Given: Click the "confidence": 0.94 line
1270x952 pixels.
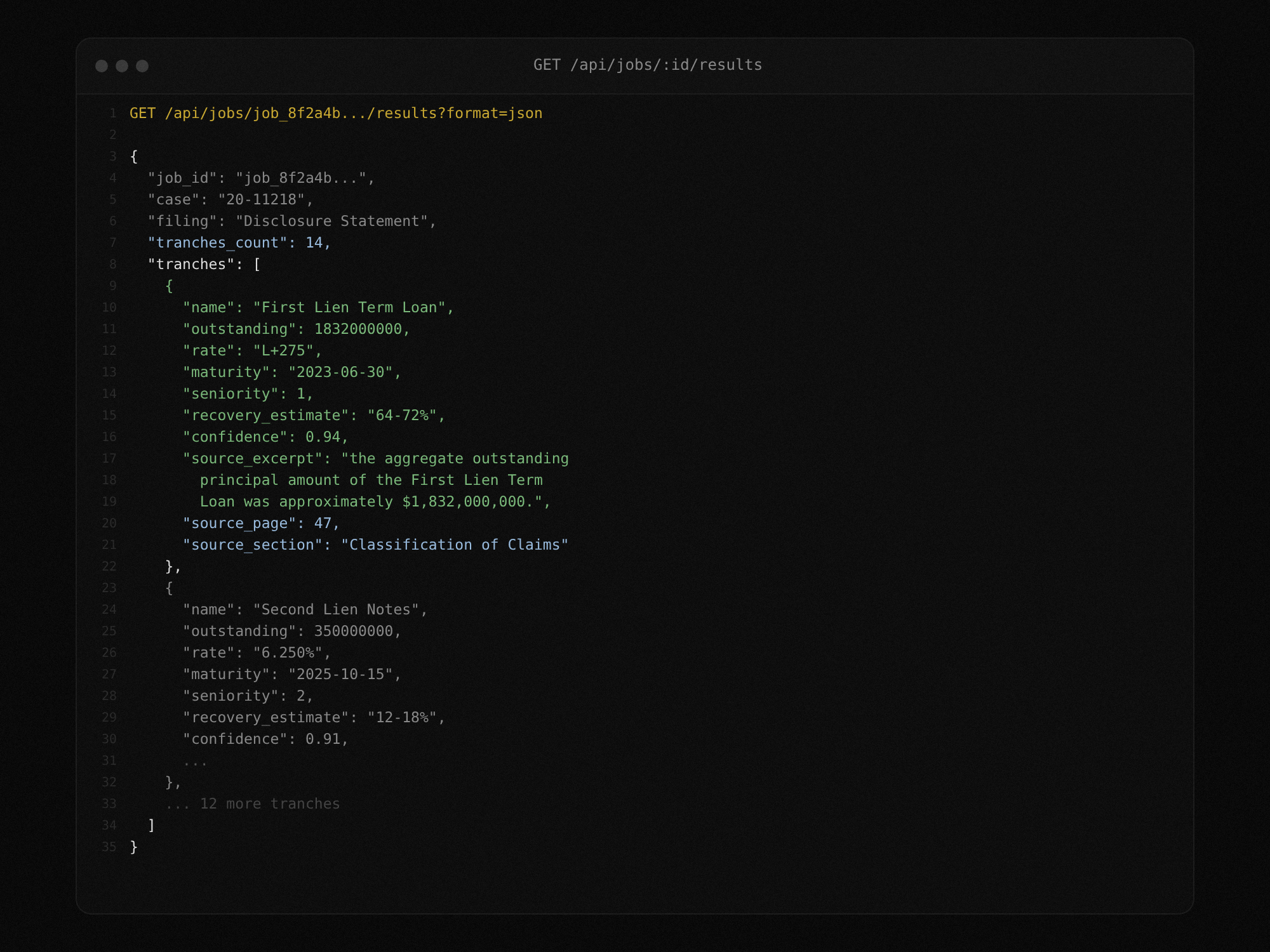Looking at the screenshot, I should pos(266,437).
